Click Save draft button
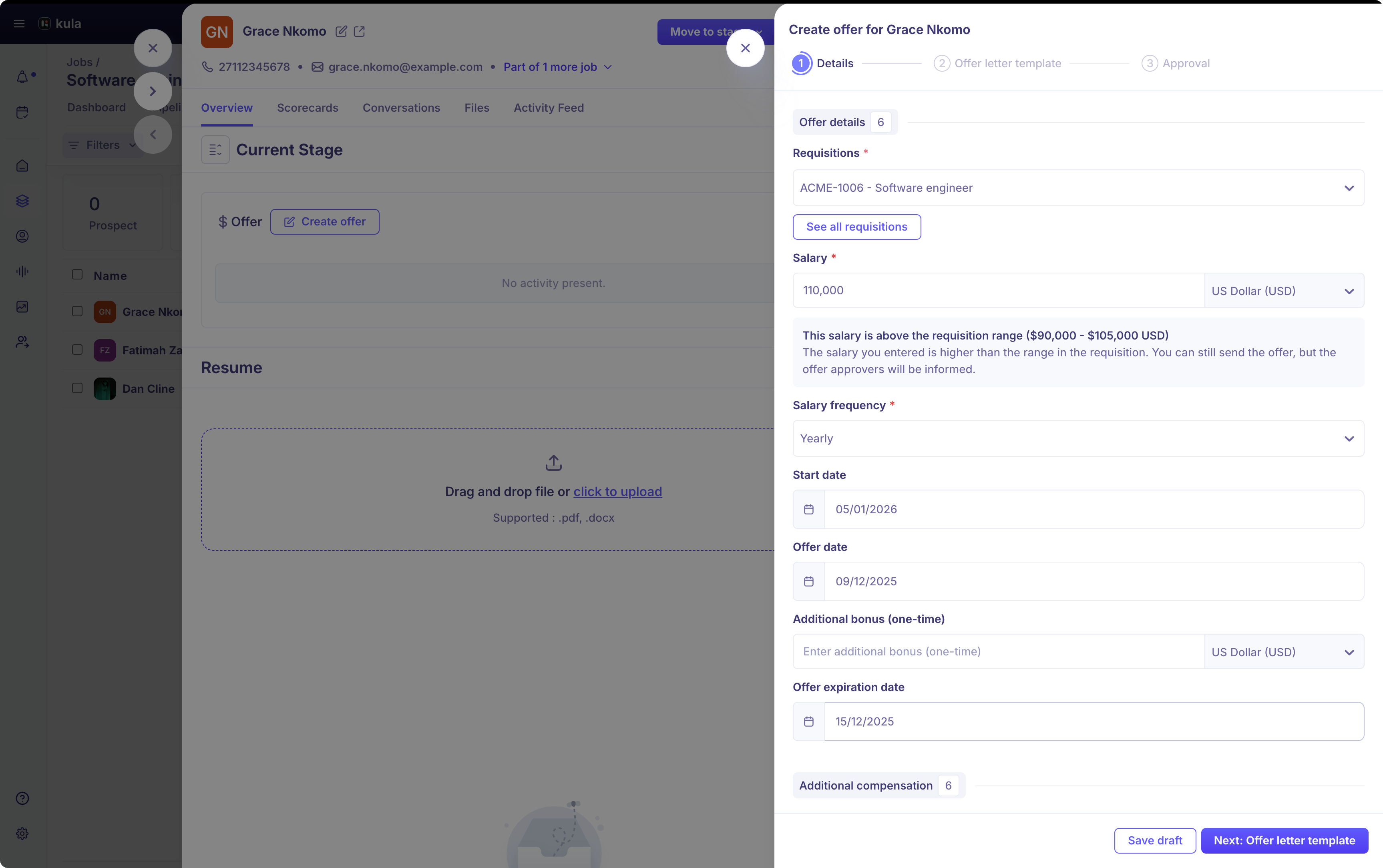 pyautogui.click(x=1154, y=840)
